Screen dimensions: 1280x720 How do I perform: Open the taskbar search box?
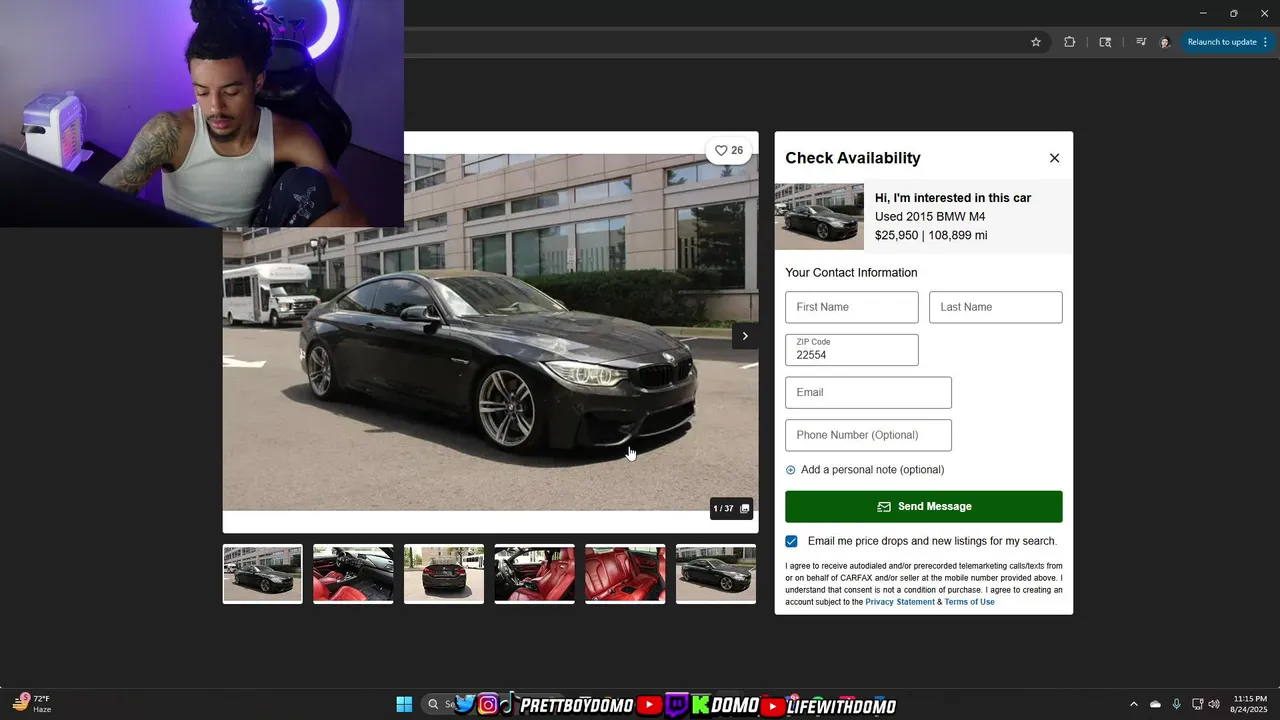(440, 704)
